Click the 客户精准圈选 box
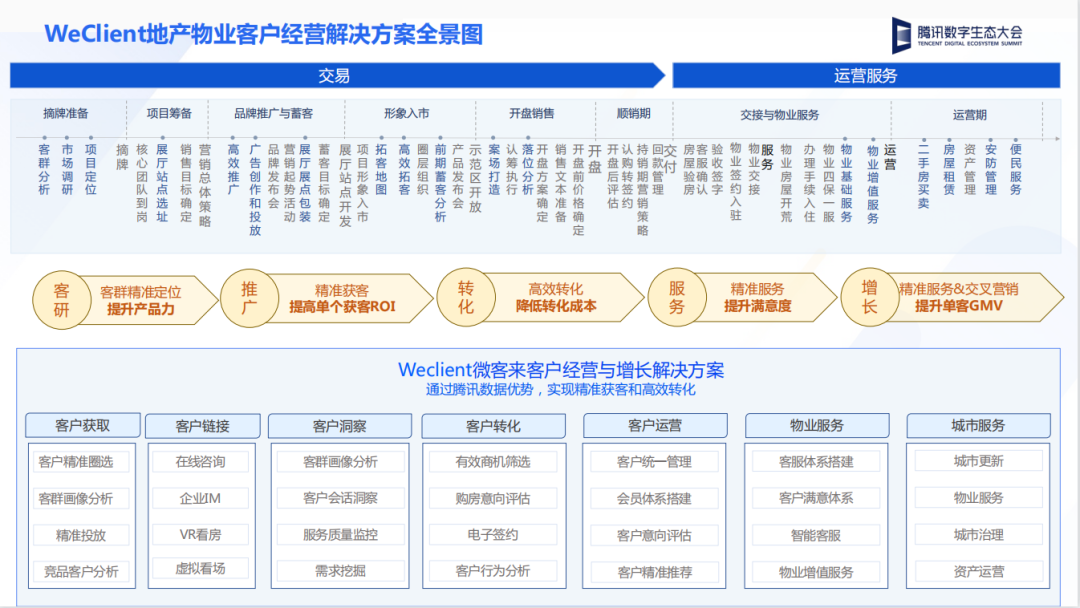1080x608 pixels. [81, 461]
